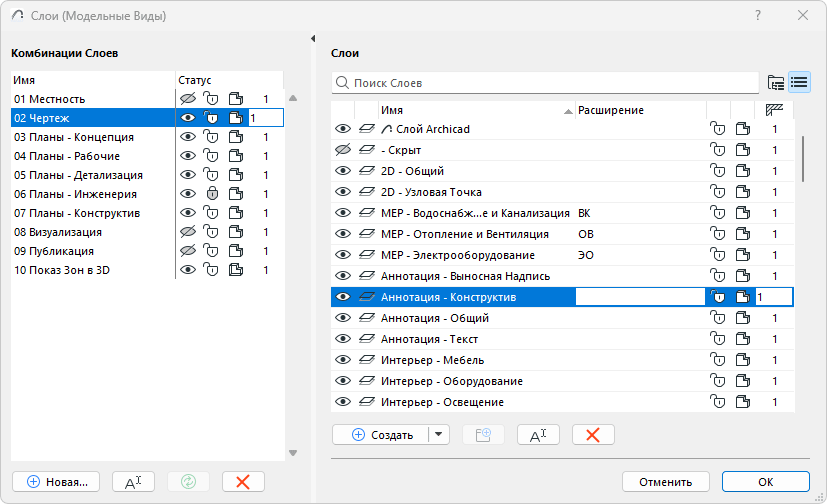Sort layers by Имя column header
827x504 pixels.
click(x=470, y=110)
